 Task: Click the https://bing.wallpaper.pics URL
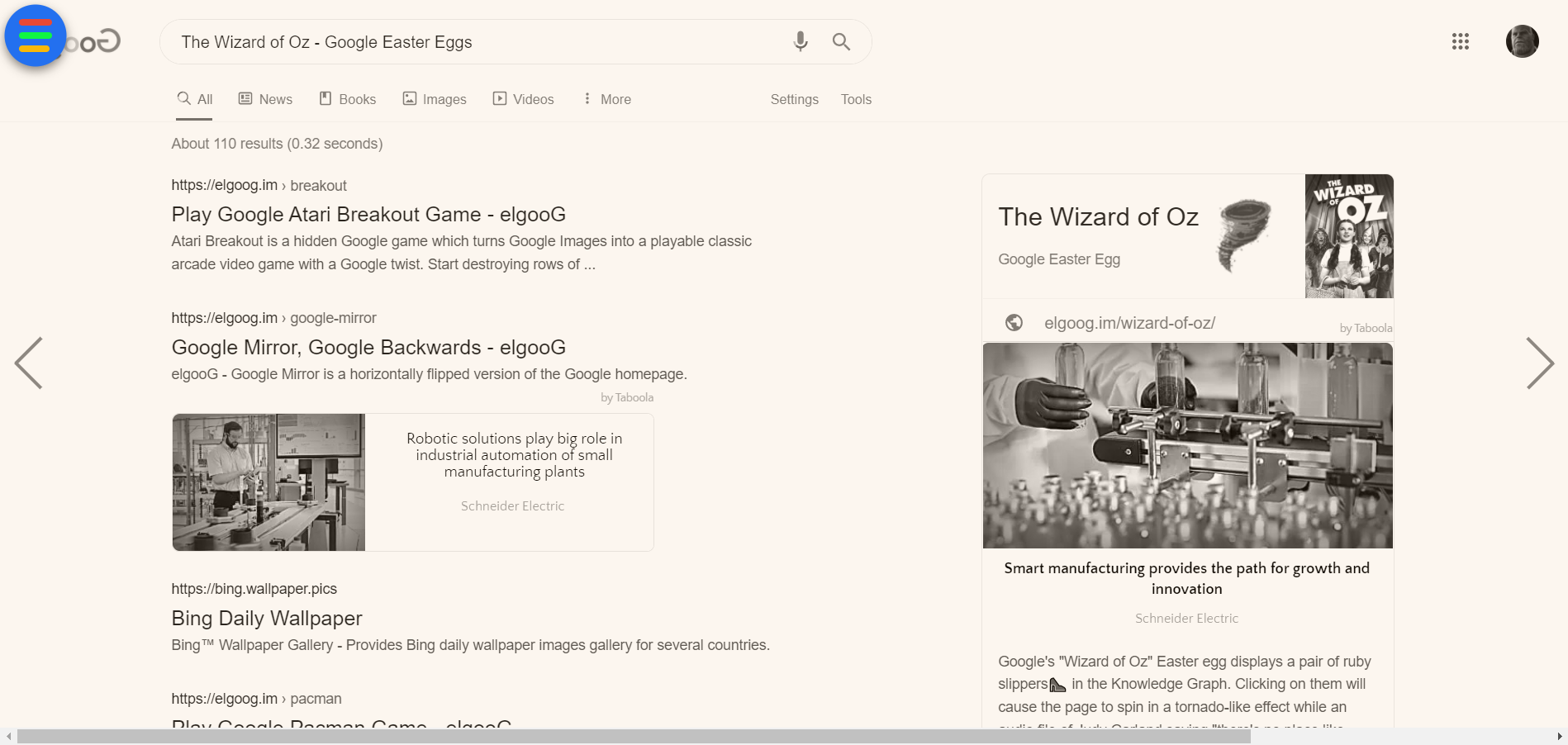coord(254,589)
